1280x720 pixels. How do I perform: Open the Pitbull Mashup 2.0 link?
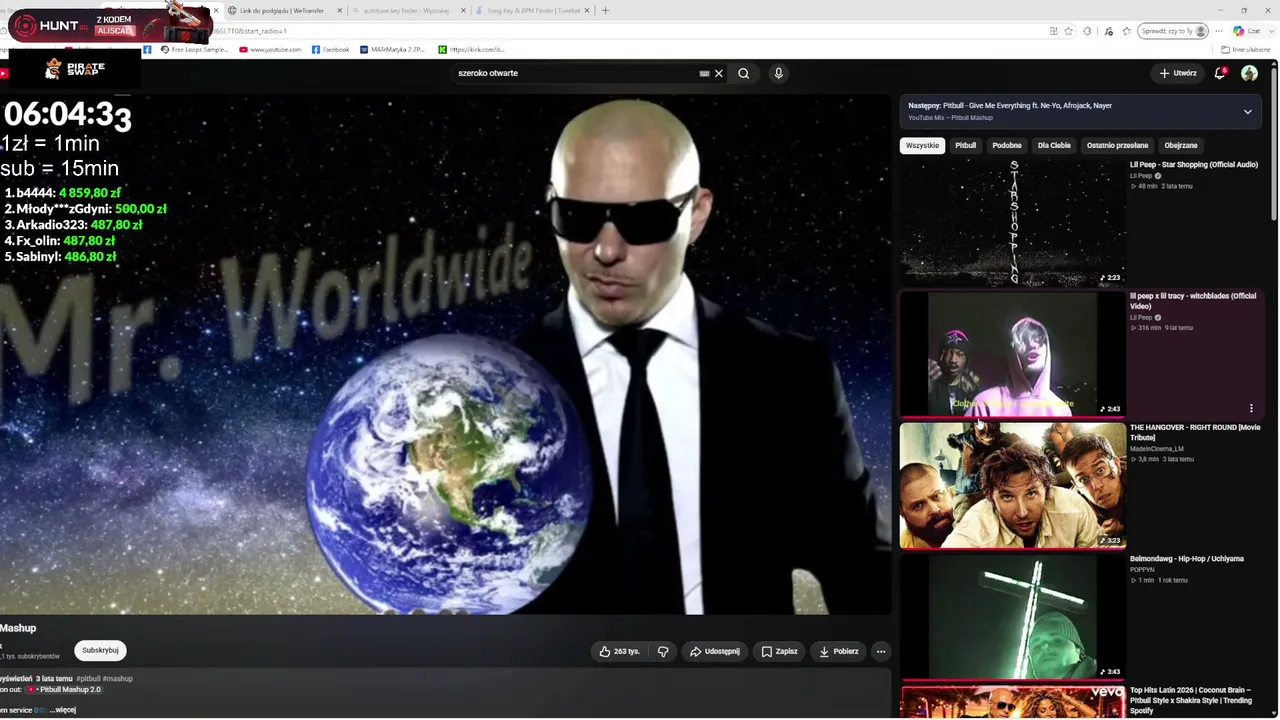tap(65, 690)
